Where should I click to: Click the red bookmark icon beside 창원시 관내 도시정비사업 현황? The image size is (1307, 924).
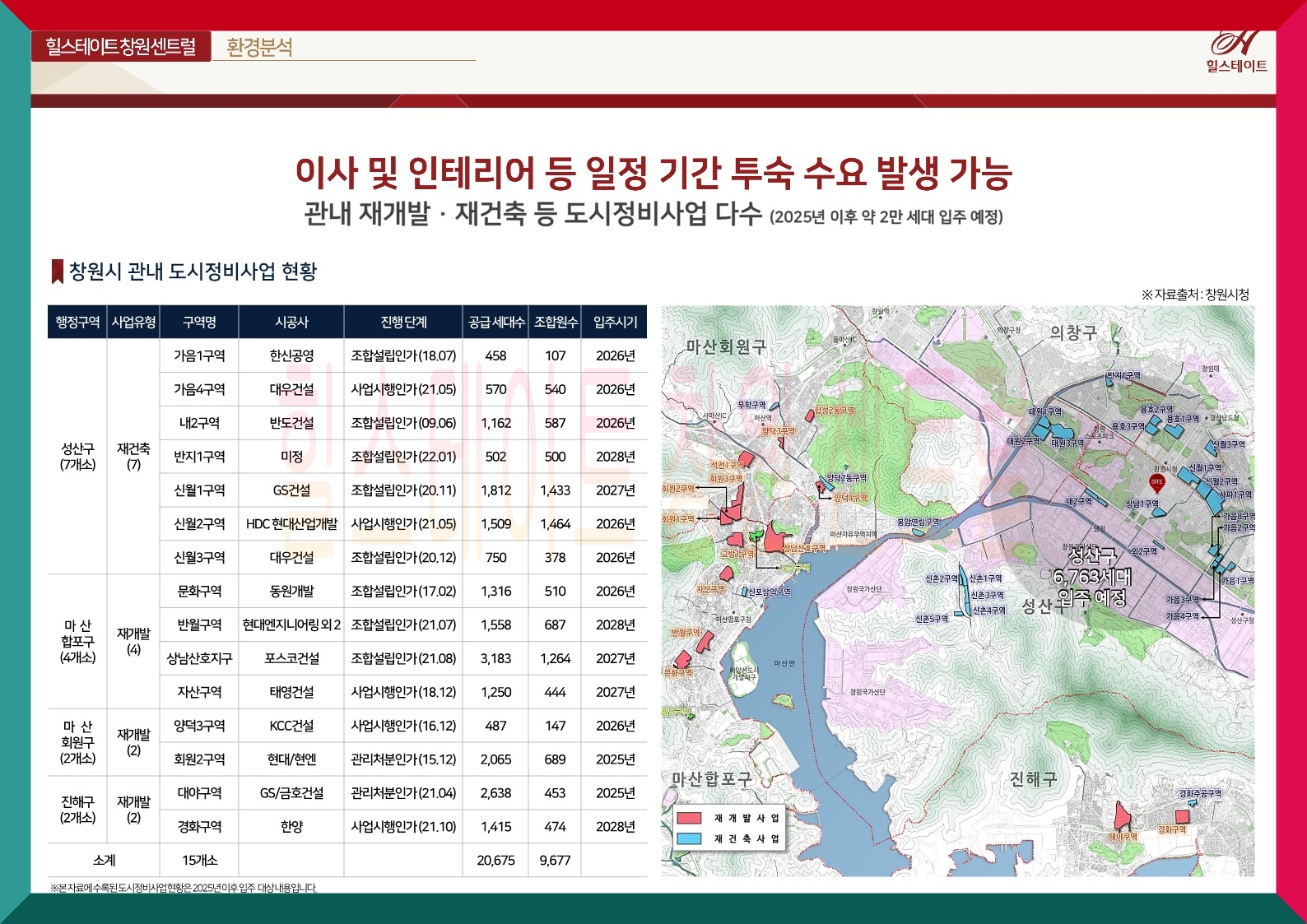coord(58,272)
